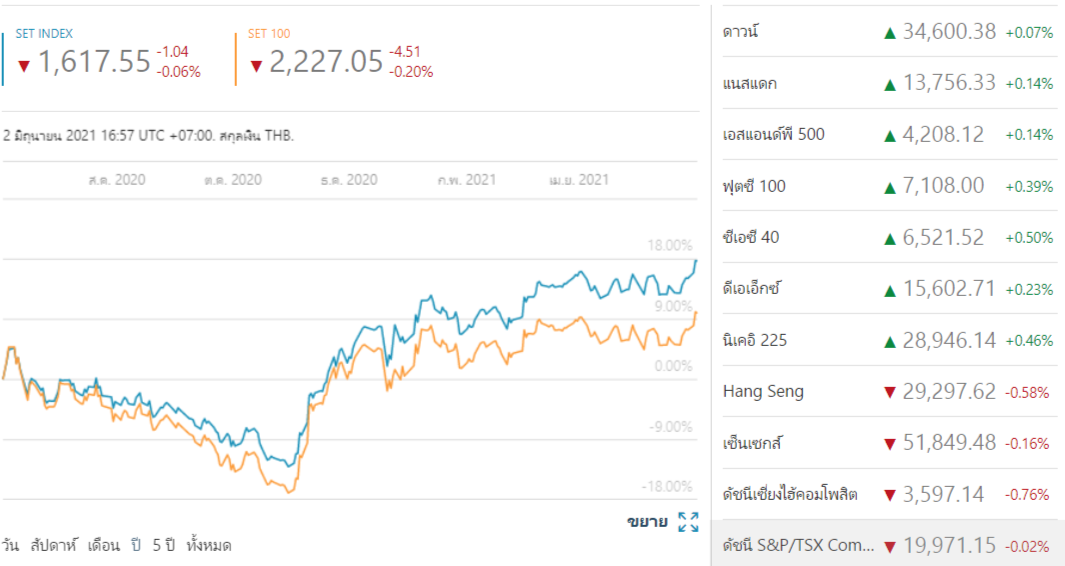Switch chart to สัปดาห์ (week) range
This screenshot has height=566, width=1065.
coord(54,546)
